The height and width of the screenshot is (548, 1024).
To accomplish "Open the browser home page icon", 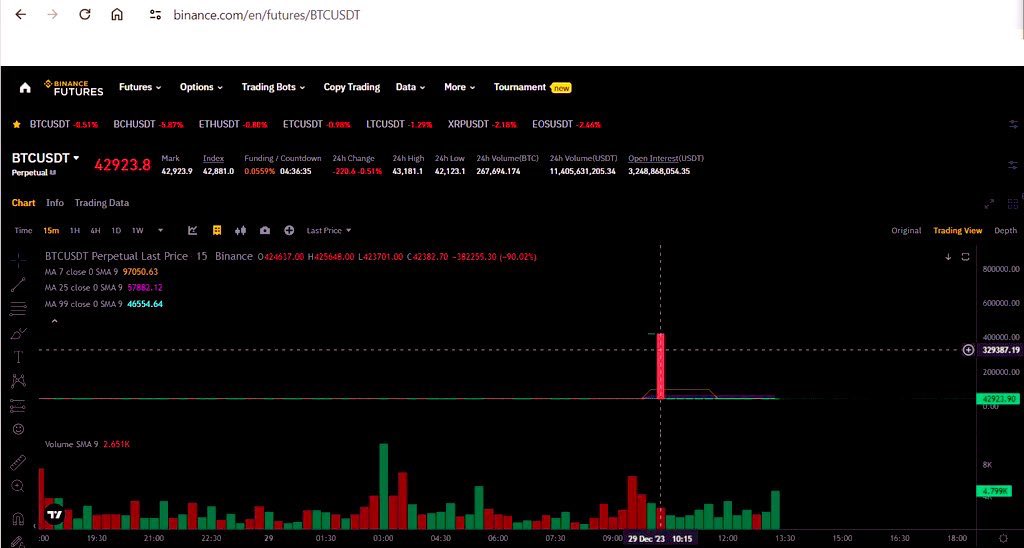I will pyautogui.click(x=117, y=14).
